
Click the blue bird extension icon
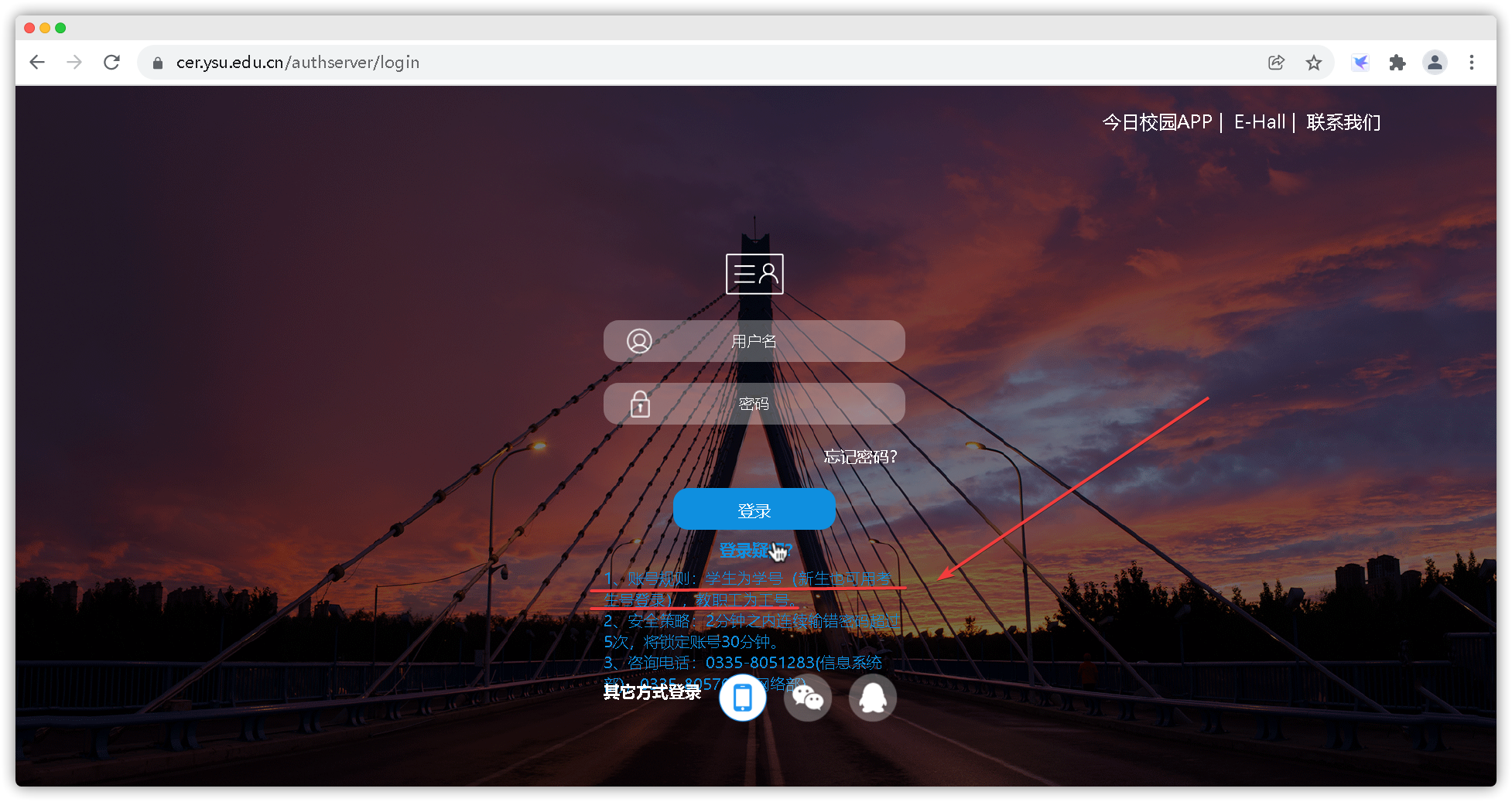pyautogui.click(x=1360, y=63)
